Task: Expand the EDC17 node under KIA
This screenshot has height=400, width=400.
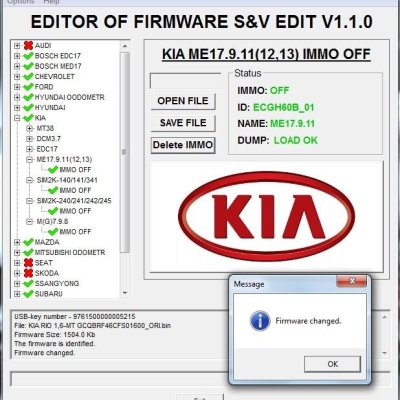Action: click(30, 149)
